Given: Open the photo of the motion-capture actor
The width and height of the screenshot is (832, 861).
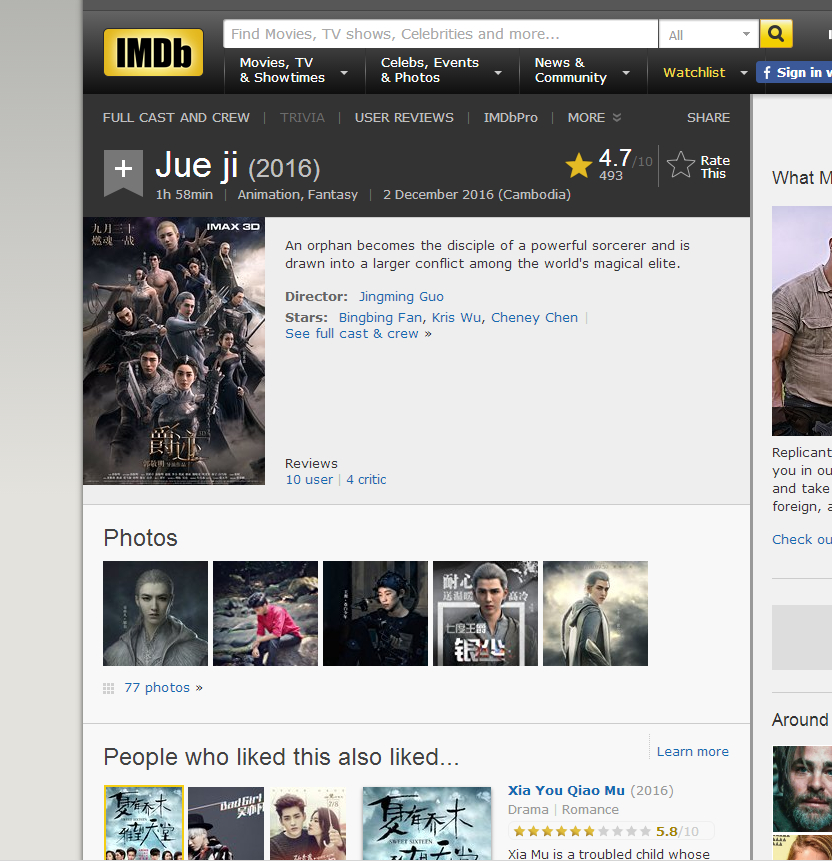Looking at the screenshot, I should pyautogui.click(x=375, y=613).
